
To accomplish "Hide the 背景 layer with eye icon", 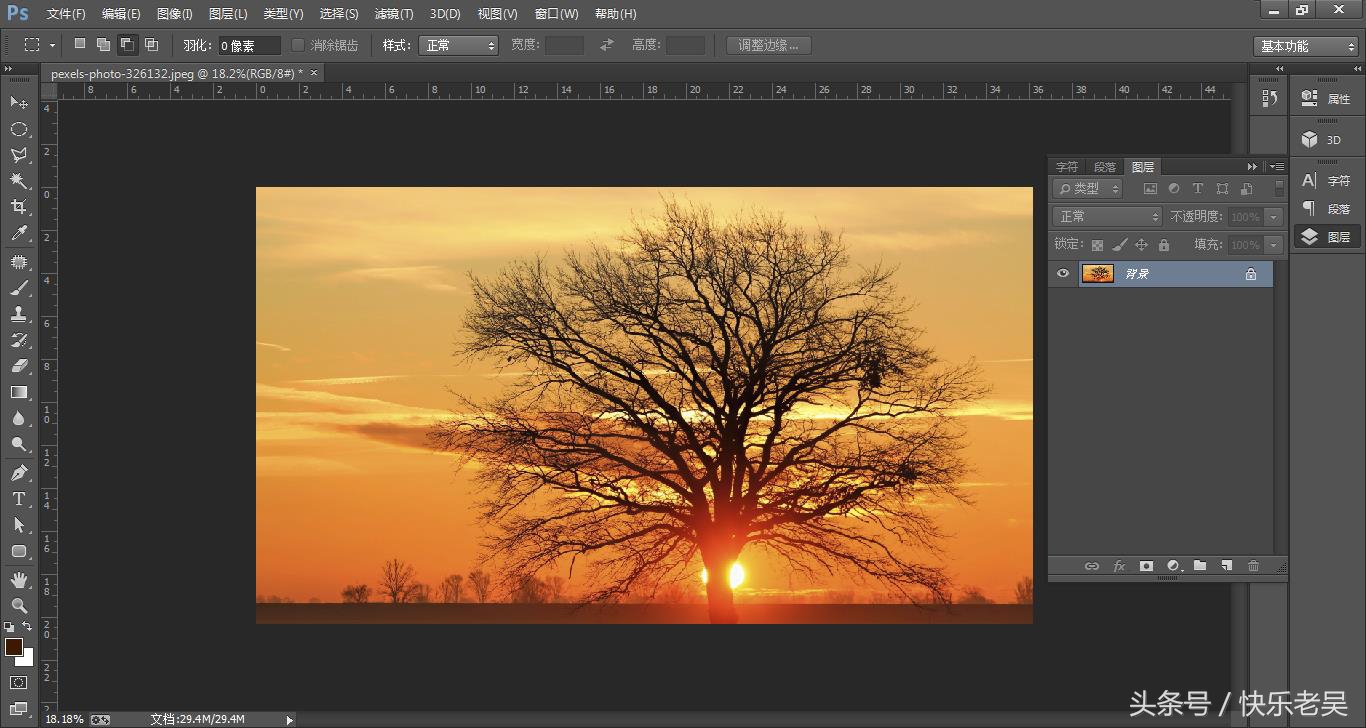I will [x=1063, y=274].
